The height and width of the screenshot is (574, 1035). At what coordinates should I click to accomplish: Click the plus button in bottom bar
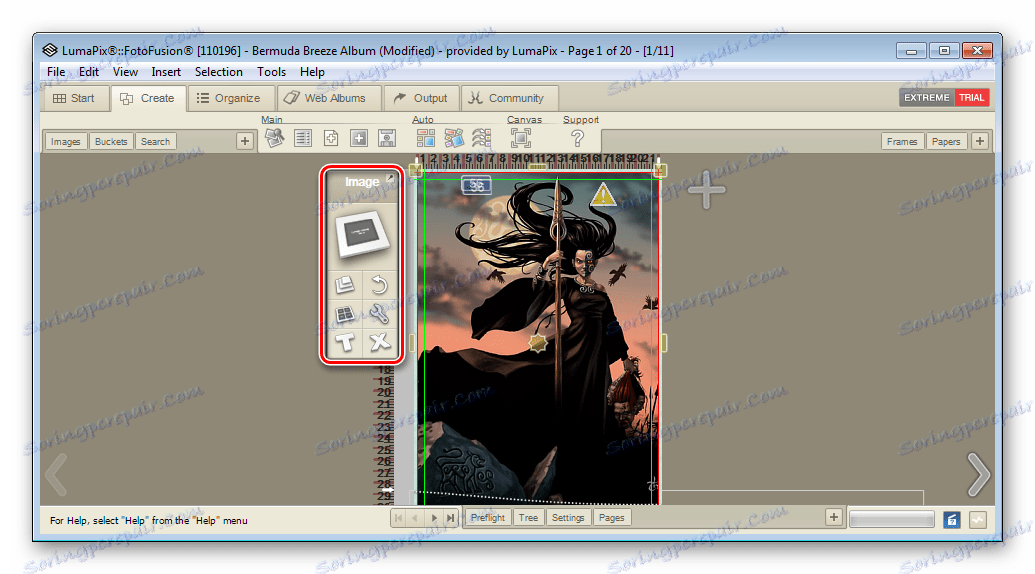click(834, 518)
